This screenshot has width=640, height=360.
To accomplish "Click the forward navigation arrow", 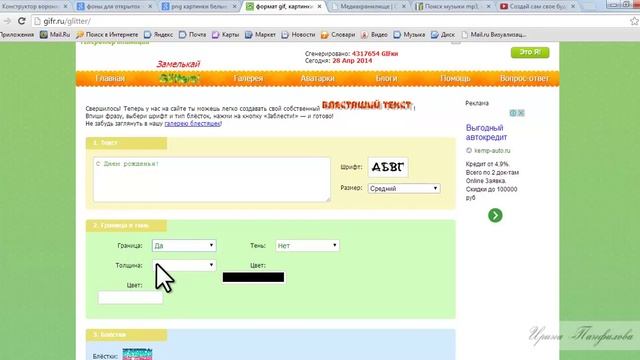I will [7, 21].
